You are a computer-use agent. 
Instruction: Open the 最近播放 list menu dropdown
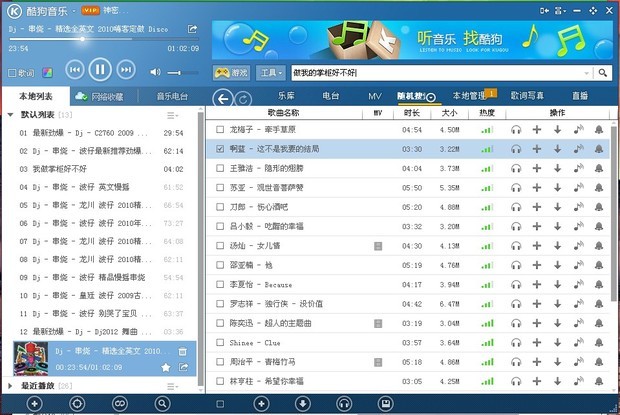(x=172, y=386)
